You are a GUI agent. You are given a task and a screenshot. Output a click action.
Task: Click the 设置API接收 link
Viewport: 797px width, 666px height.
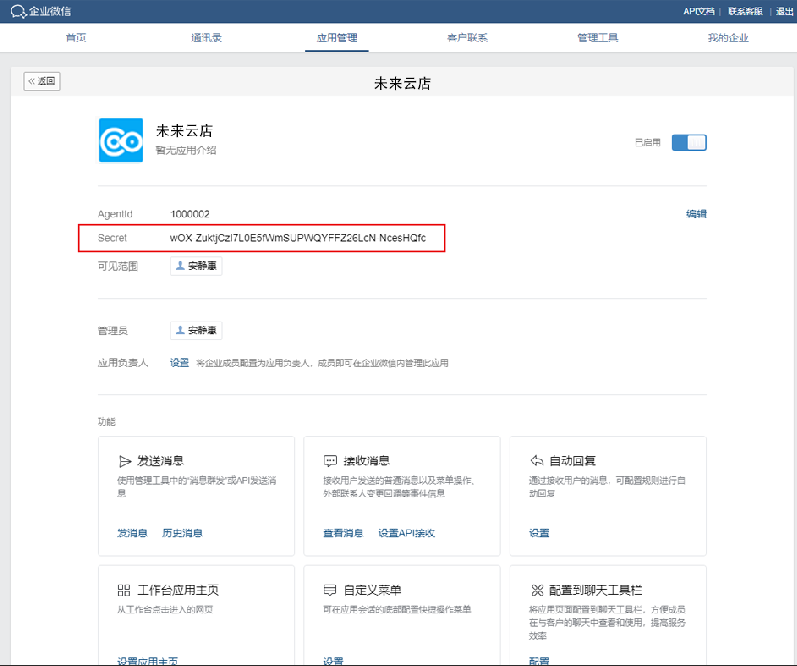pos(407,533)
